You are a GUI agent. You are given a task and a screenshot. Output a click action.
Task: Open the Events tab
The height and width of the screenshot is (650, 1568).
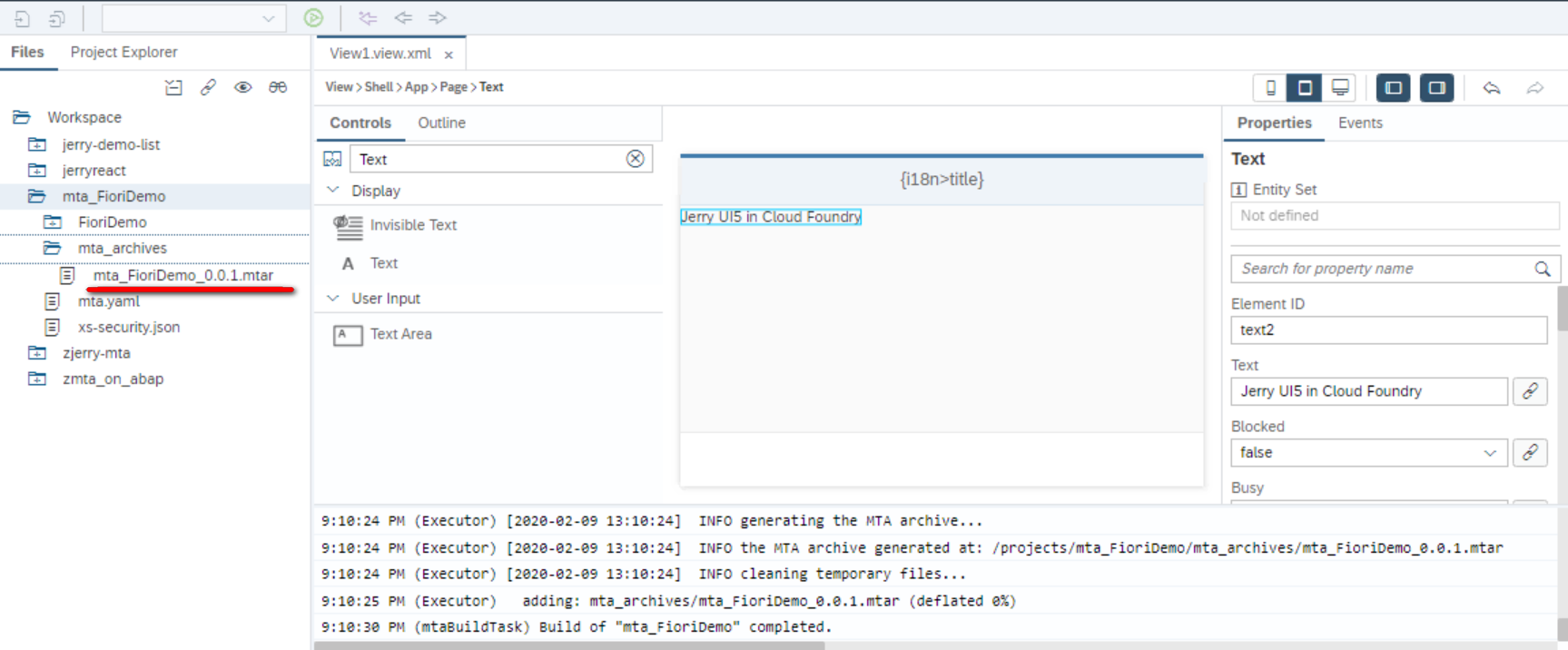click(1360, 123)
